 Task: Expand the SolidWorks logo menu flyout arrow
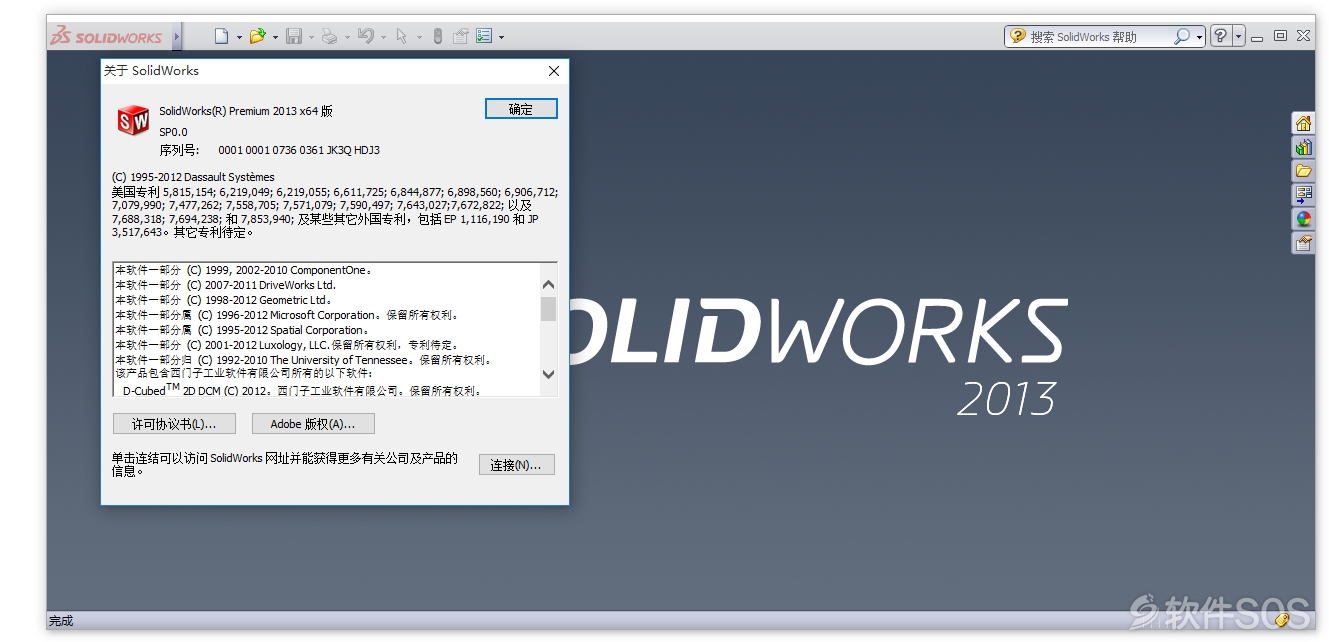[x=177, y=36]
